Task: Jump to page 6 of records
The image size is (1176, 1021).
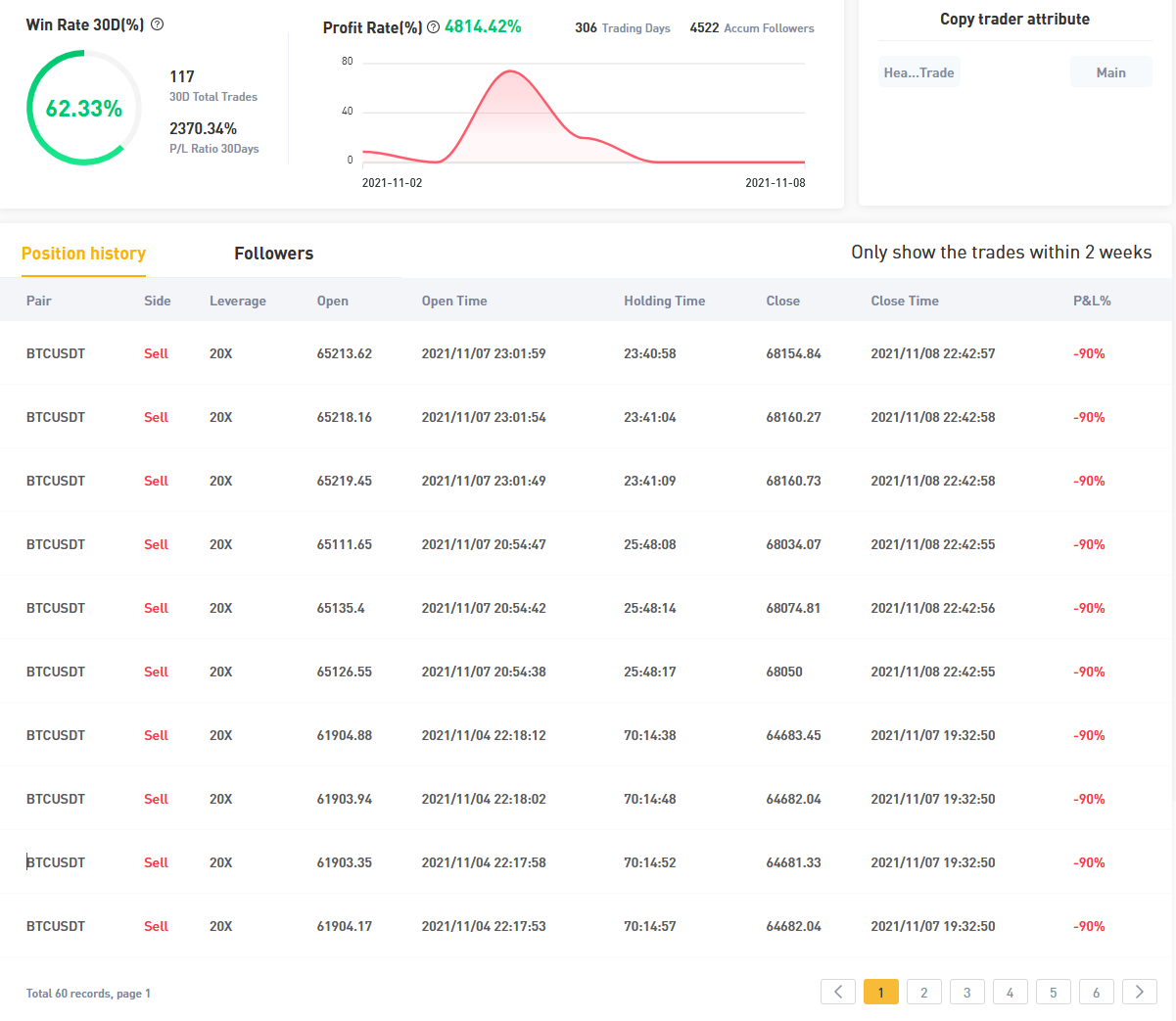Action: (x=1097, y=992)
